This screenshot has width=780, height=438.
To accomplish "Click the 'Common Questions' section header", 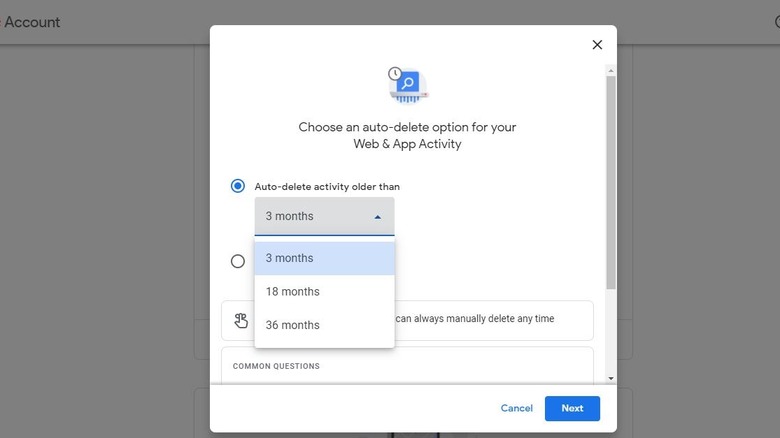I will (276, 367).
